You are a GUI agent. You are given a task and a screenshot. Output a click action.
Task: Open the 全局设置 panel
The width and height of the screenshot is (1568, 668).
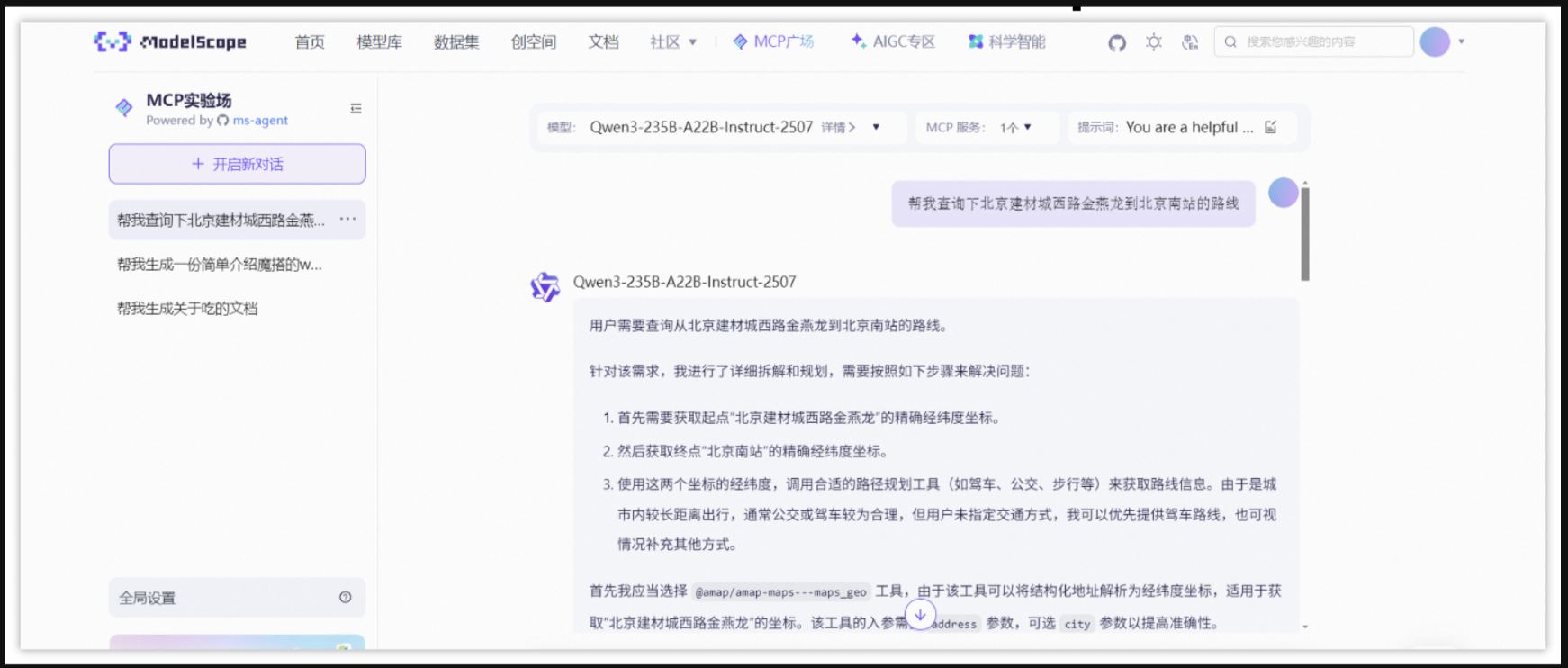click(237, 597)
